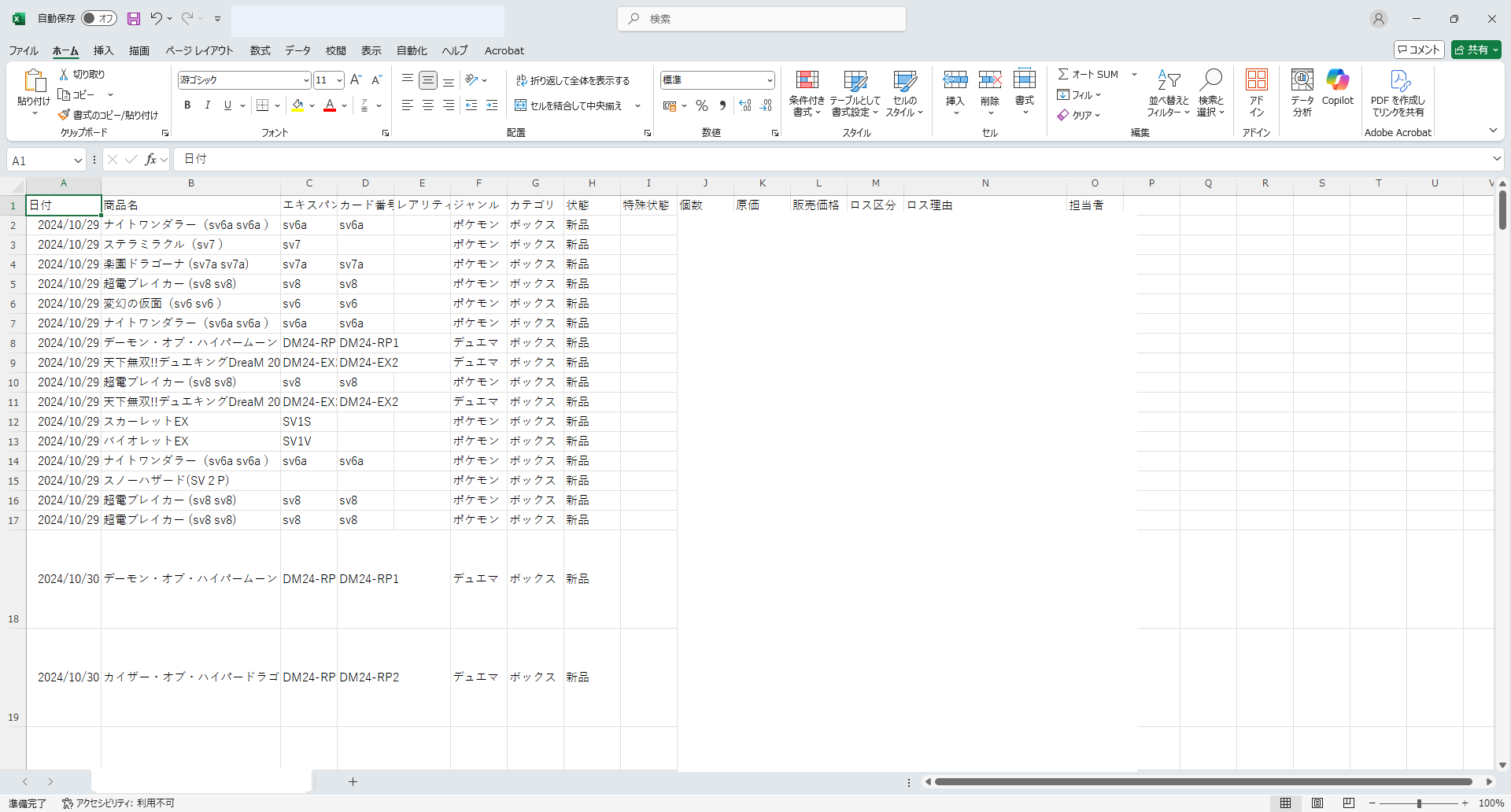Toggle wrap text for selected cells
1511x812 pixels.
tap(573, 80)
